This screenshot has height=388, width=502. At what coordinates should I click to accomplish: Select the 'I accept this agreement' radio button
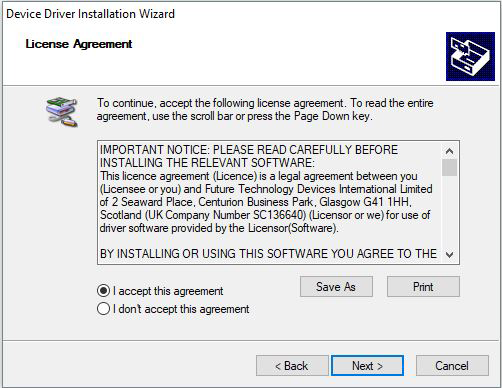click(103, 291)
